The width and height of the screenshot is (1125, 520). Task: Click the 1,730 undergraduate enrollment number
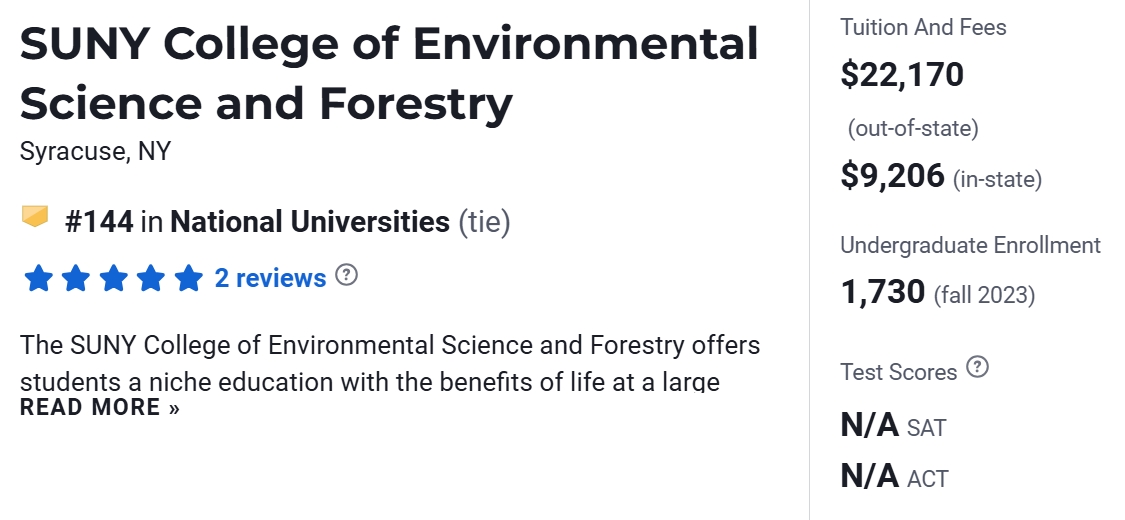click(x=883, y=292)
